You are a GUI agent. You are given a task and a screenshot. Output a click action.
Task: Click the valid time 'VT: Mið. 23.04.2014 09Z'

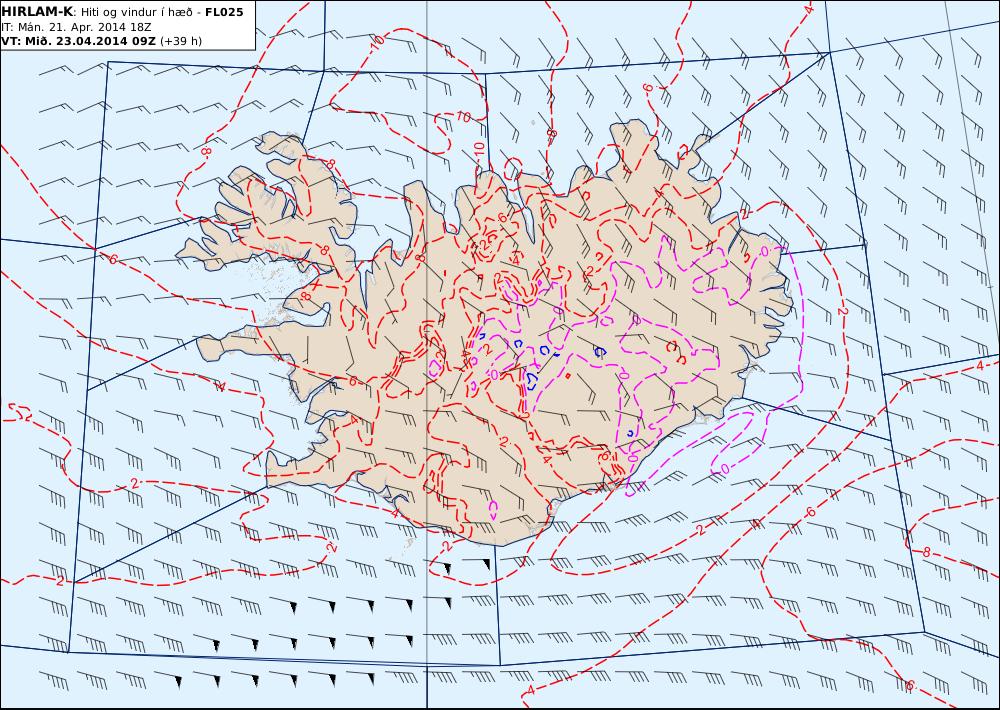click(x=78, y=41)
